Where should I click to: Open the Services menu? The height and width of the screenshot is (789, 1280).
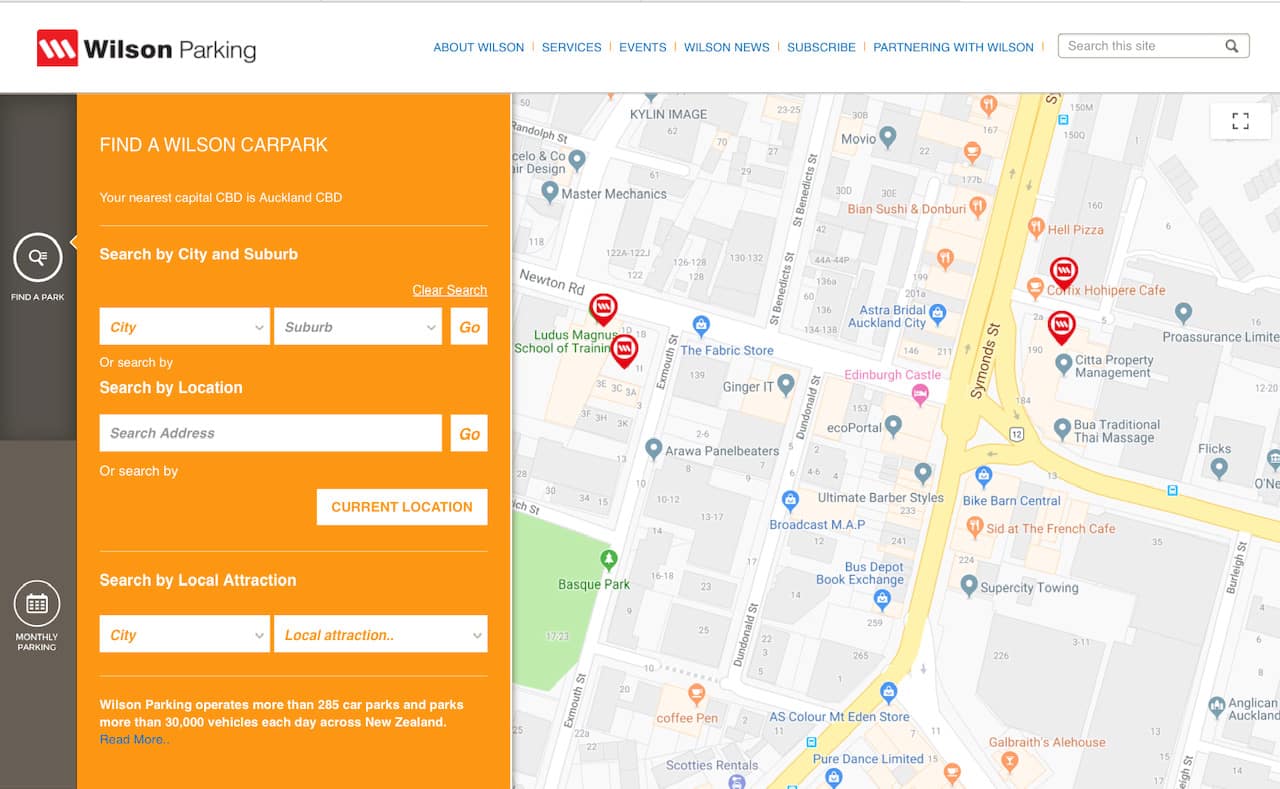click(571, 47)
